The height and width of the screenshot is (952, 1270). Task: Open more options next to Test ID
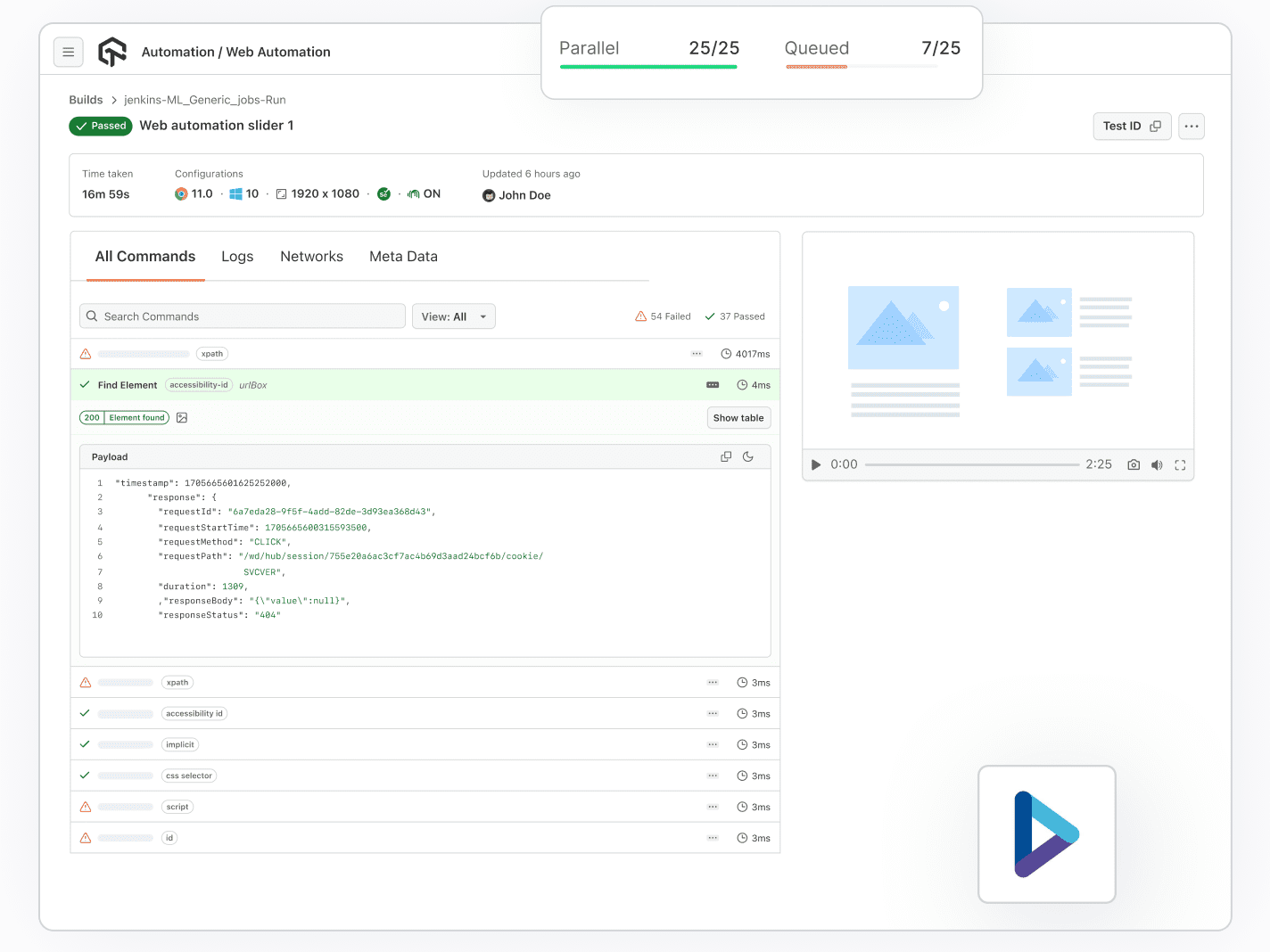(x=1192, y=126)
